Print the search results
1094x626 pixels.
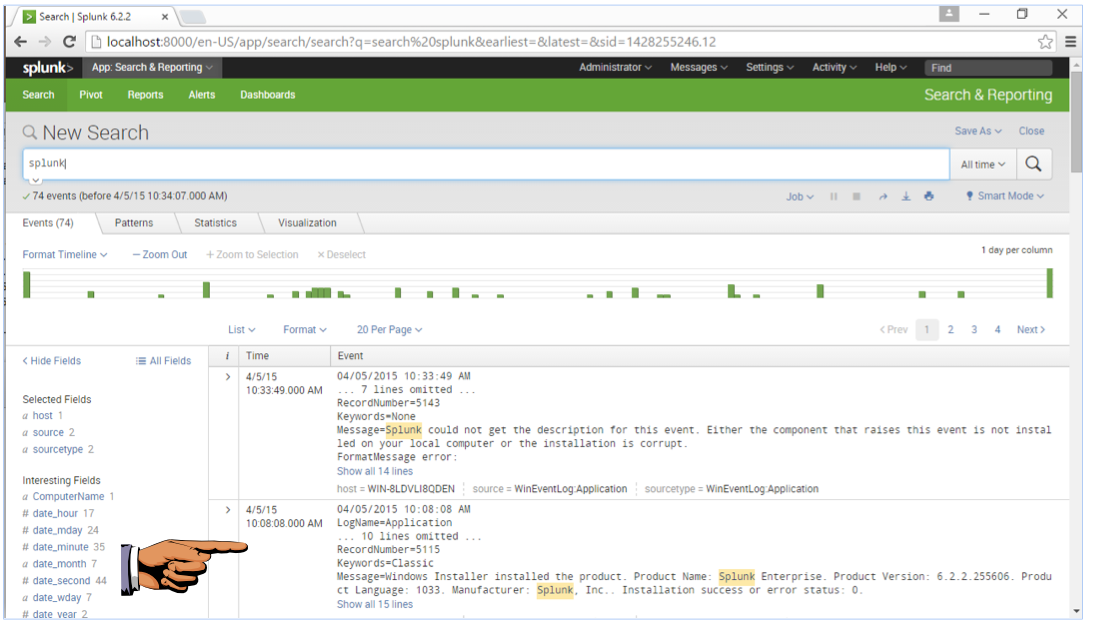click(x=929, y=197)
